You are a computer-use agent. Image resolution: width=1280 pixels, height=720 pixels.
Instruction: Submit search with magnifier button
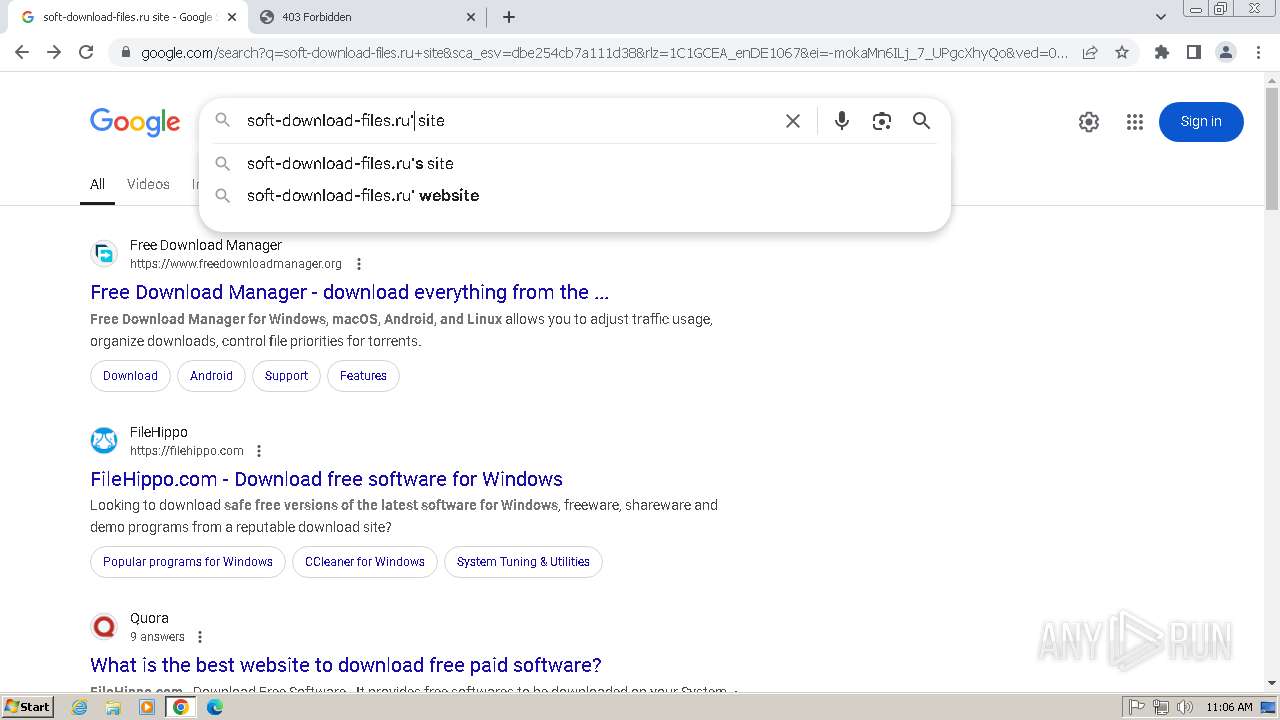(921, 121)
